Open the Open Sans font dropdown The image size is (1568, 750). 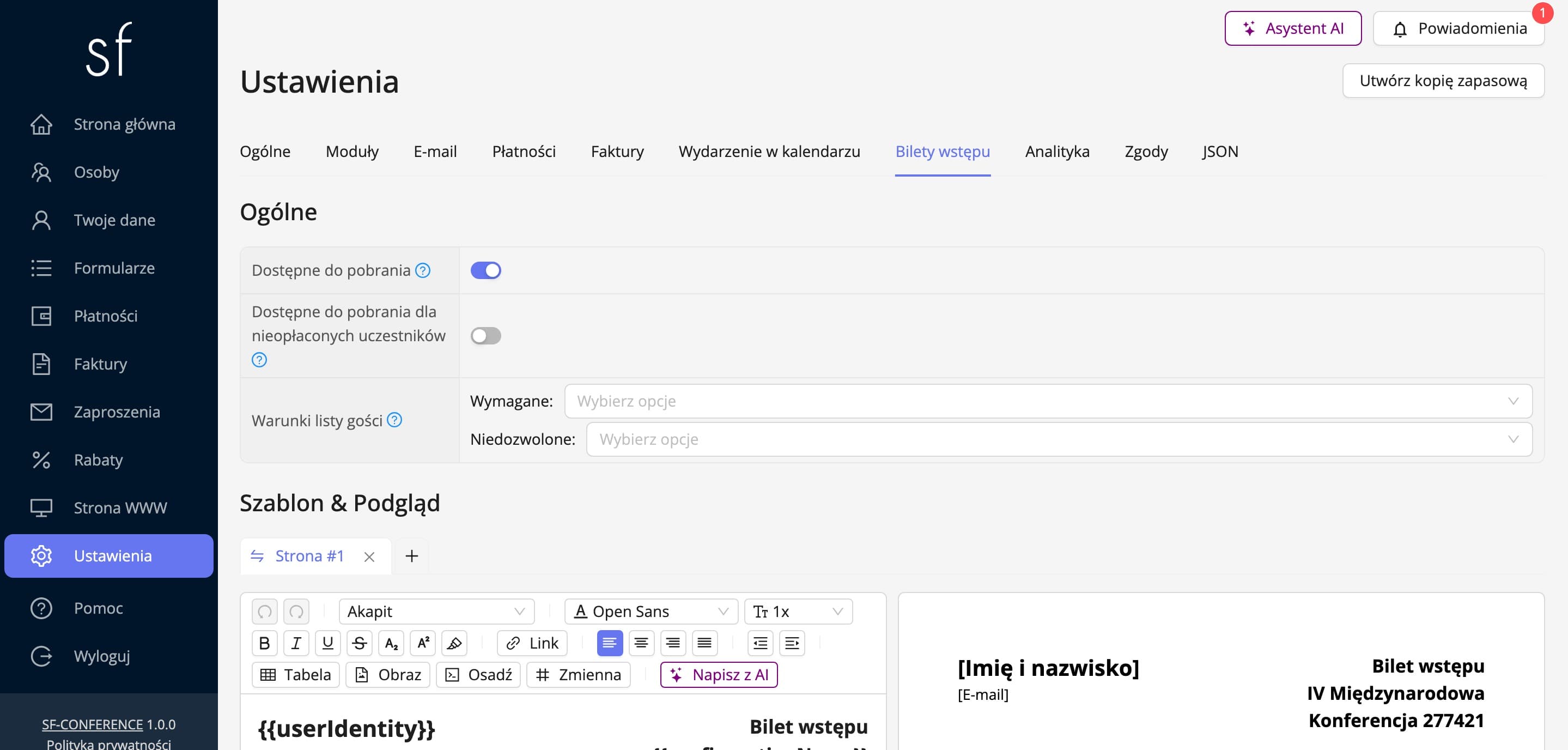651,611
